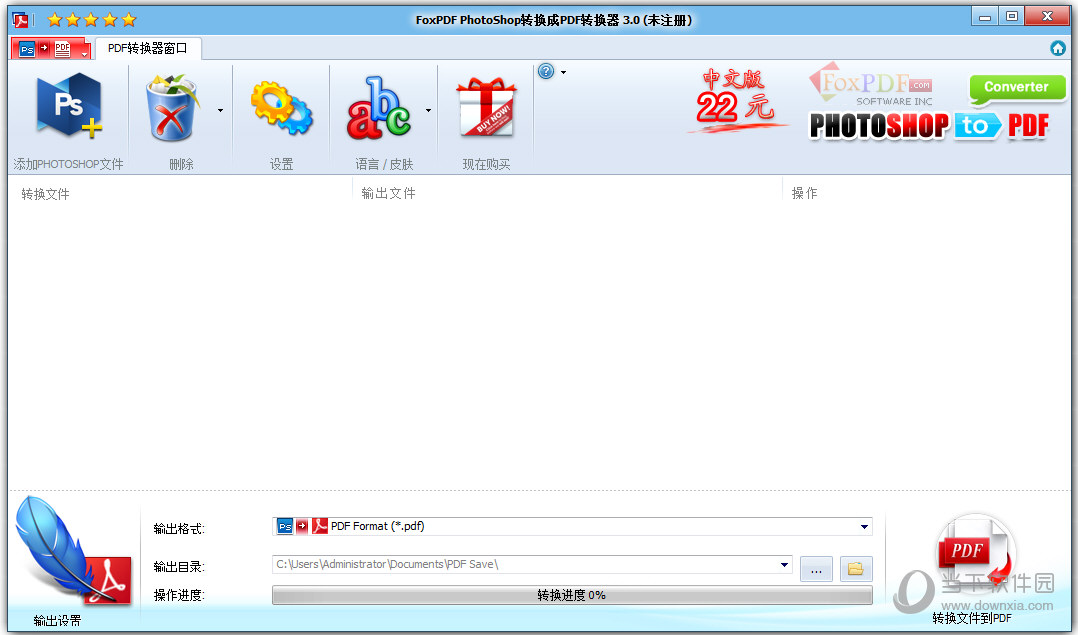Click the app logo in title bar
Image resolution: width=1078 pixels, height=635 pixels.
pyautogui.click(x=21, y=20)
